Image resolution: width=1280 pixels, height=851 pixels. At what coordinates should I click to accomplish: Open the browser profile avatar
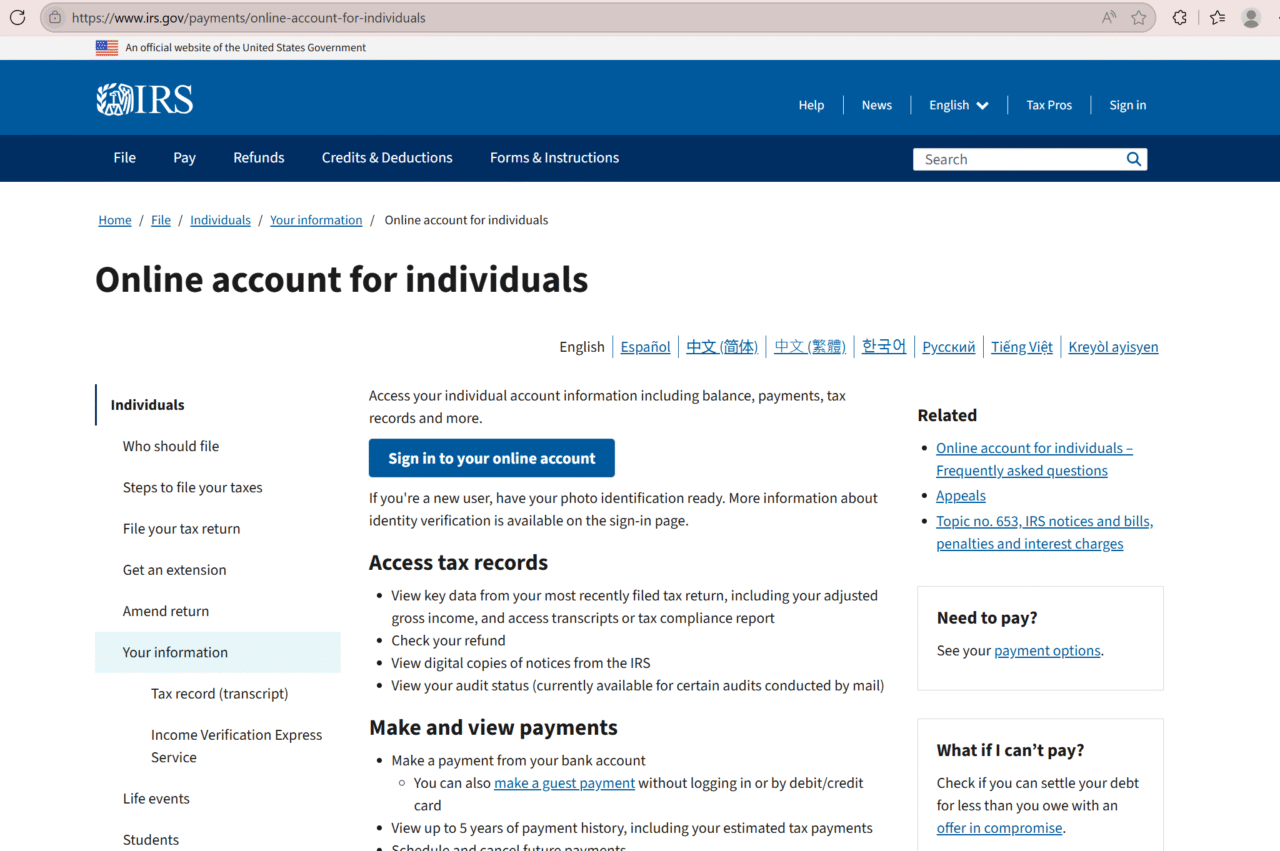(1251, 17)
